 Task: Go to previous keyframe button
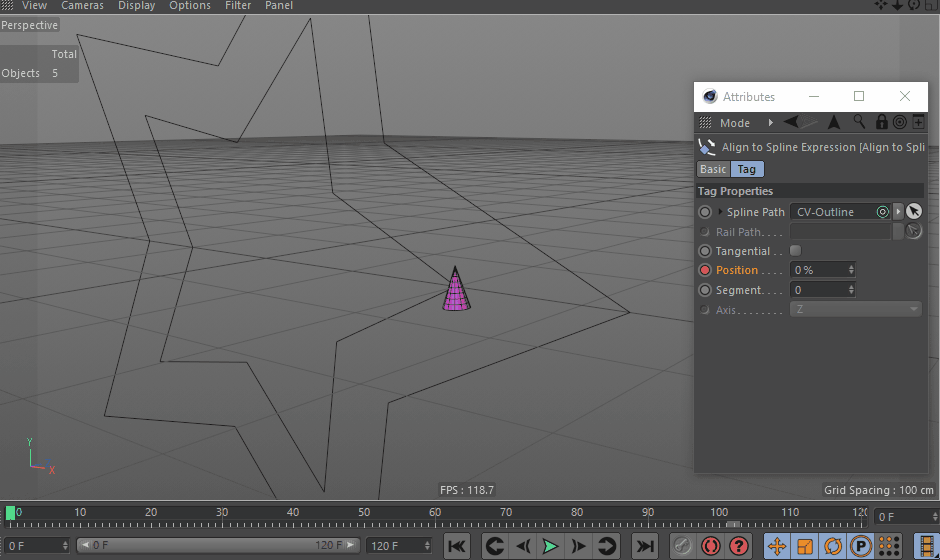click(x=495, y=546)
